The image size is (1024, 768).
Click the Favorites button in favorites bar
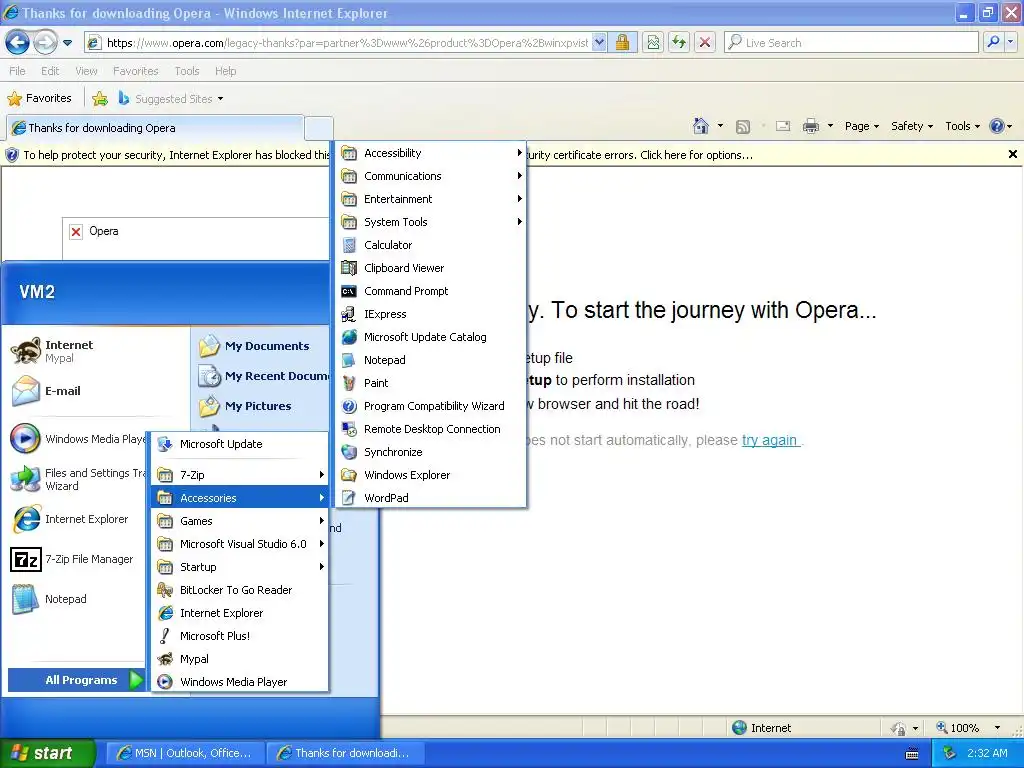pyautogui.click(x=39, y=99)
